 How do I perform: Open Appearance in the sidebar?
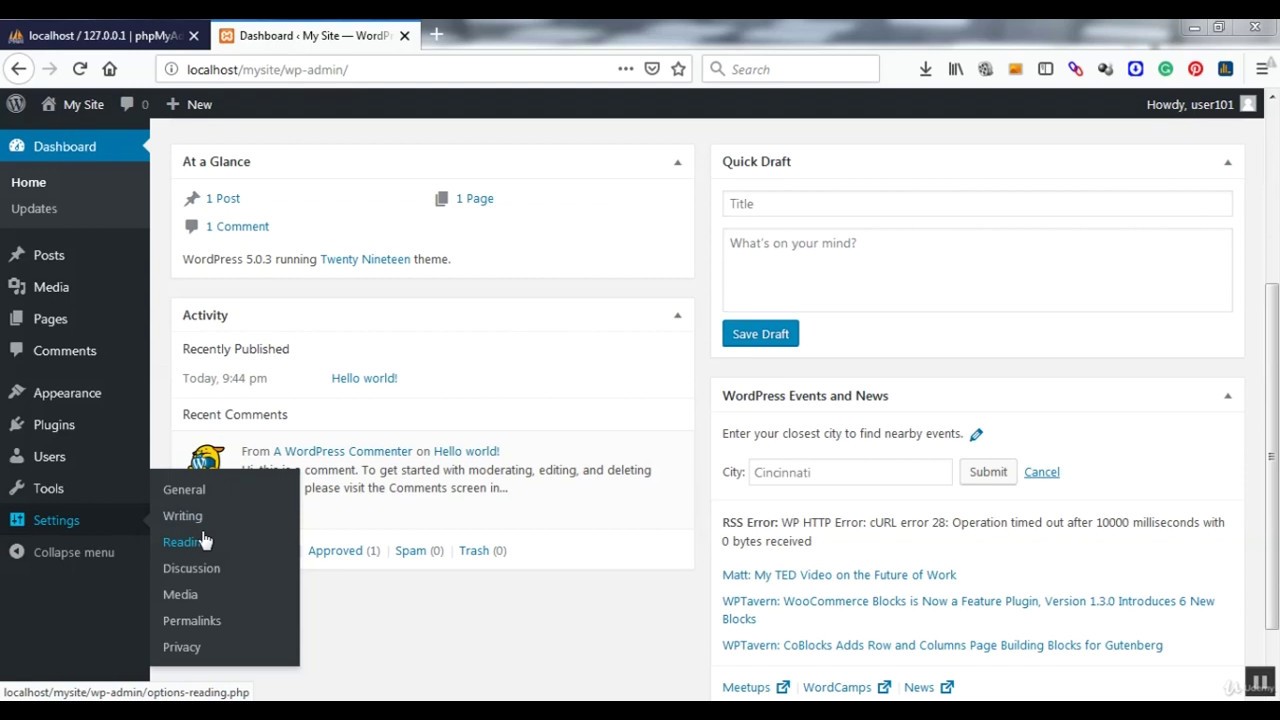coord(67,393)
